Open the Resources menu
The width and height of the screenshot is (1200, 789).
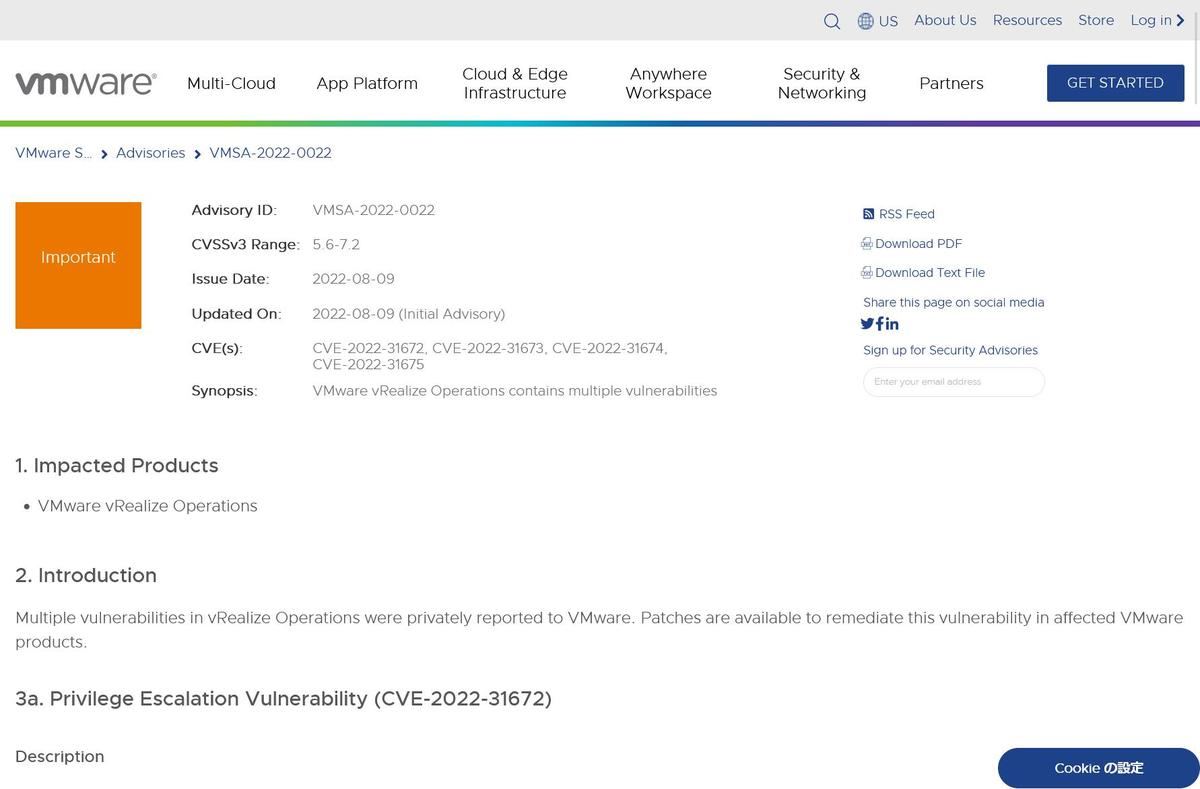pos(1027,20)
